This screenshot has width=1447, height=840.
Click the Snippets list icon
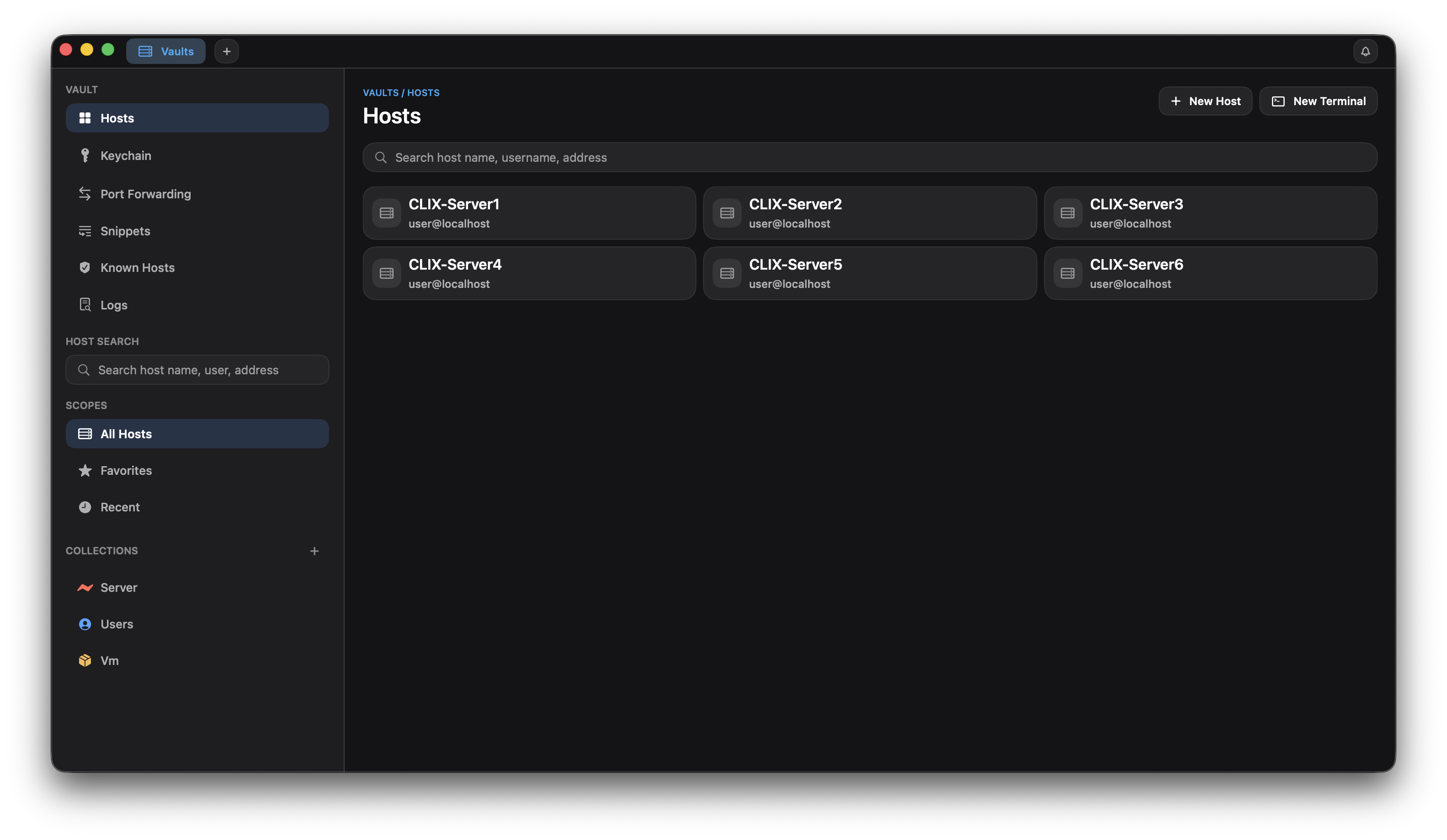tap(85, 231)
